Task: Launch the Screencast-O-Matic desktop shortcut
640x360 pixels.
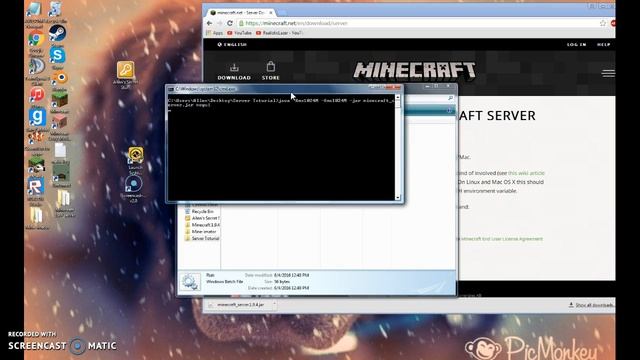Action: pos(133,184)
